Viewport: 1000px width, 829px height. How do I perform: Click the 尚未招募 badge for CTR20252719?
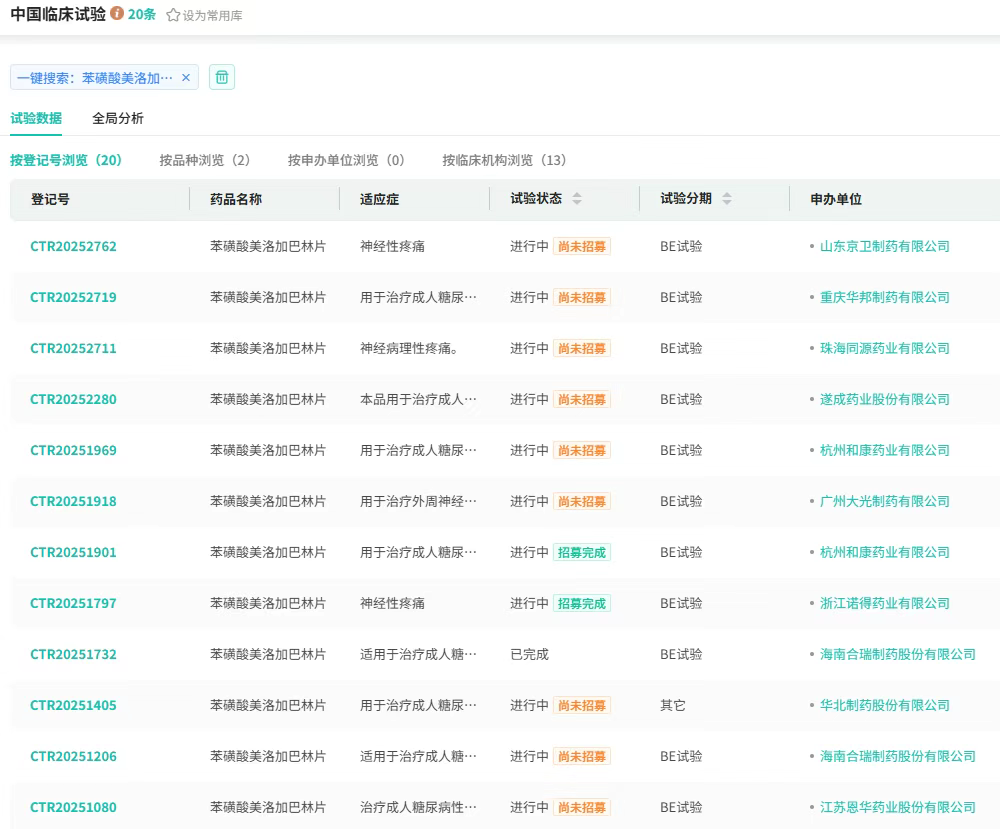point(582,297)
